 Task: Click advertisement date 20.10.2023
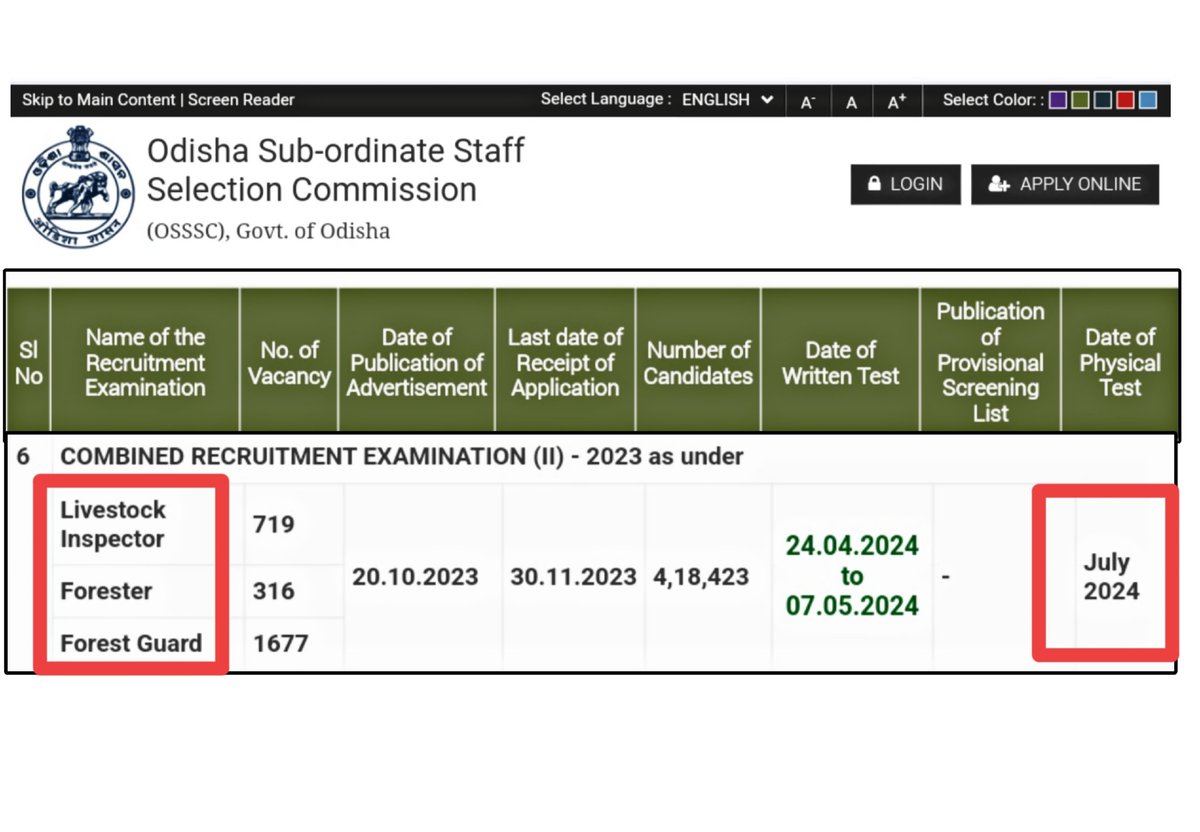[415, 577]
